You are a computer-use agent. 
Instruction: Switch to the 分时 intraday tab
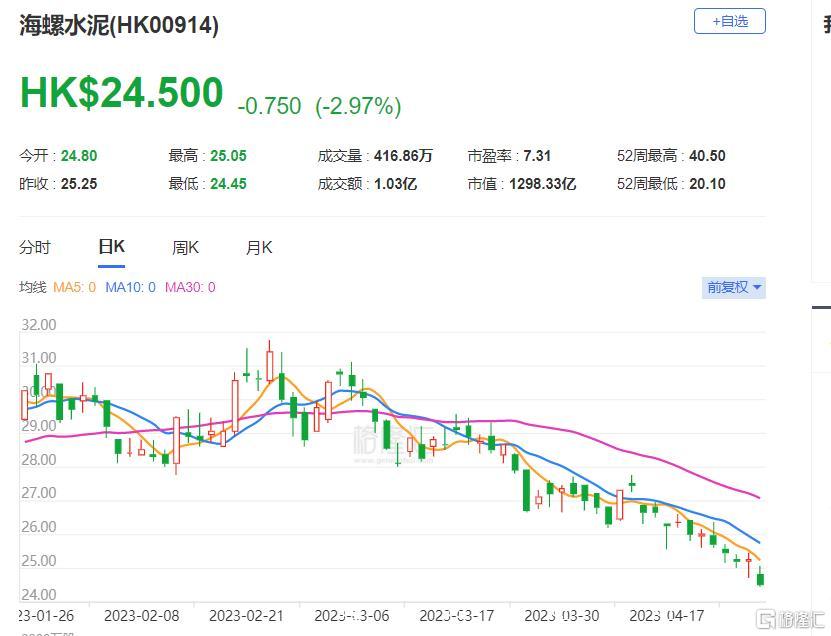point(35,247)
